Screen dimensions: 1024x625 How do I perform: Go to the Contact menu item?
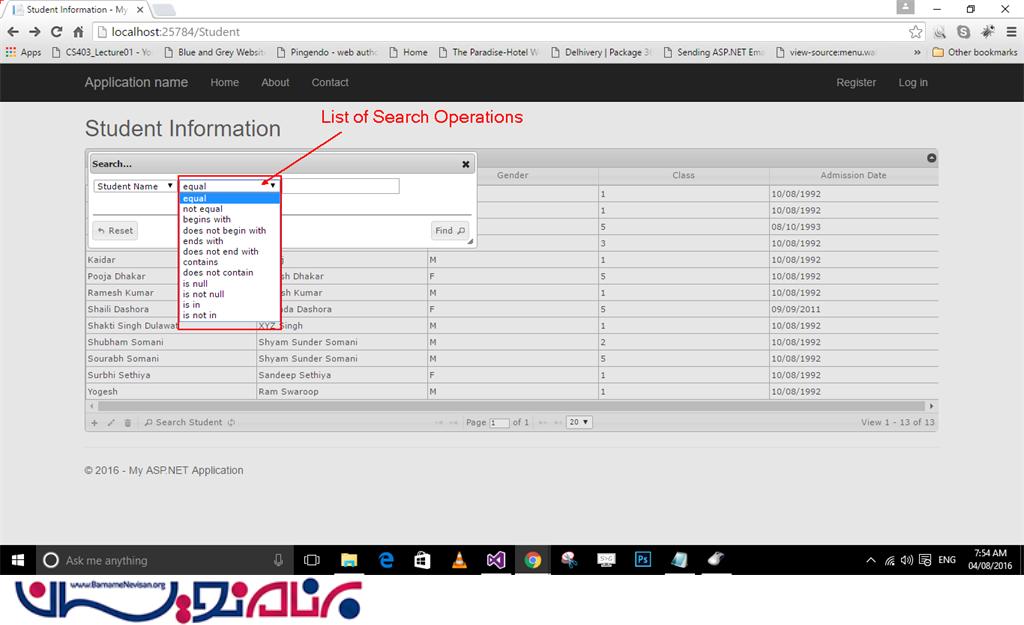point(330,83)
